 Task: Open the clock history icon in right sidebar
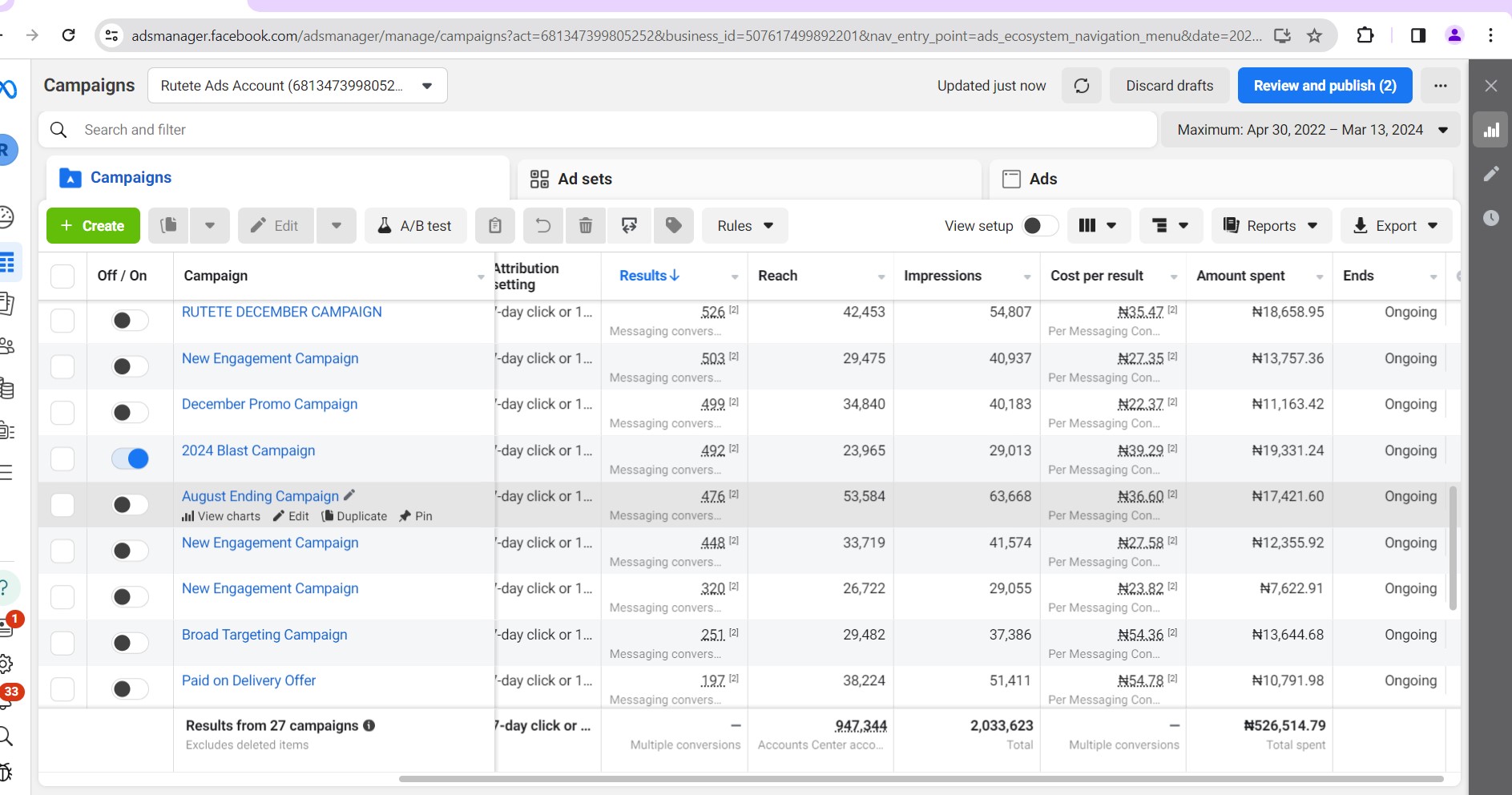[x=1490, y=218]
